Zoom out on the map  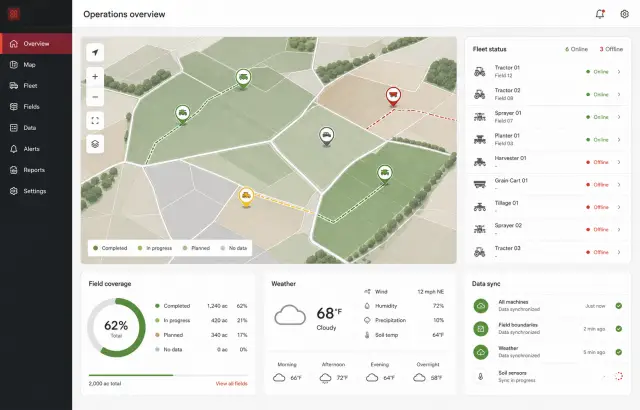click(95, 97)
